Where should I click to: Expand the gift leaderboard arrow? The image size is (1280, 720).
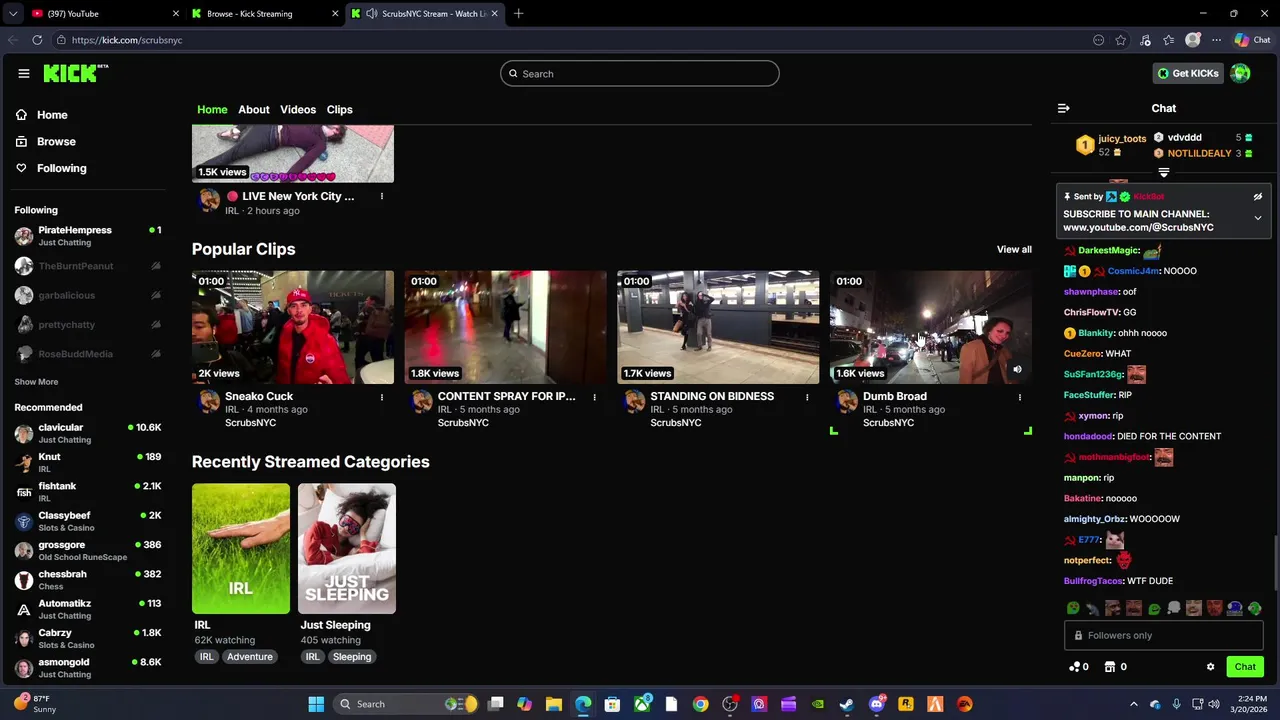(x=1163, y=173)
